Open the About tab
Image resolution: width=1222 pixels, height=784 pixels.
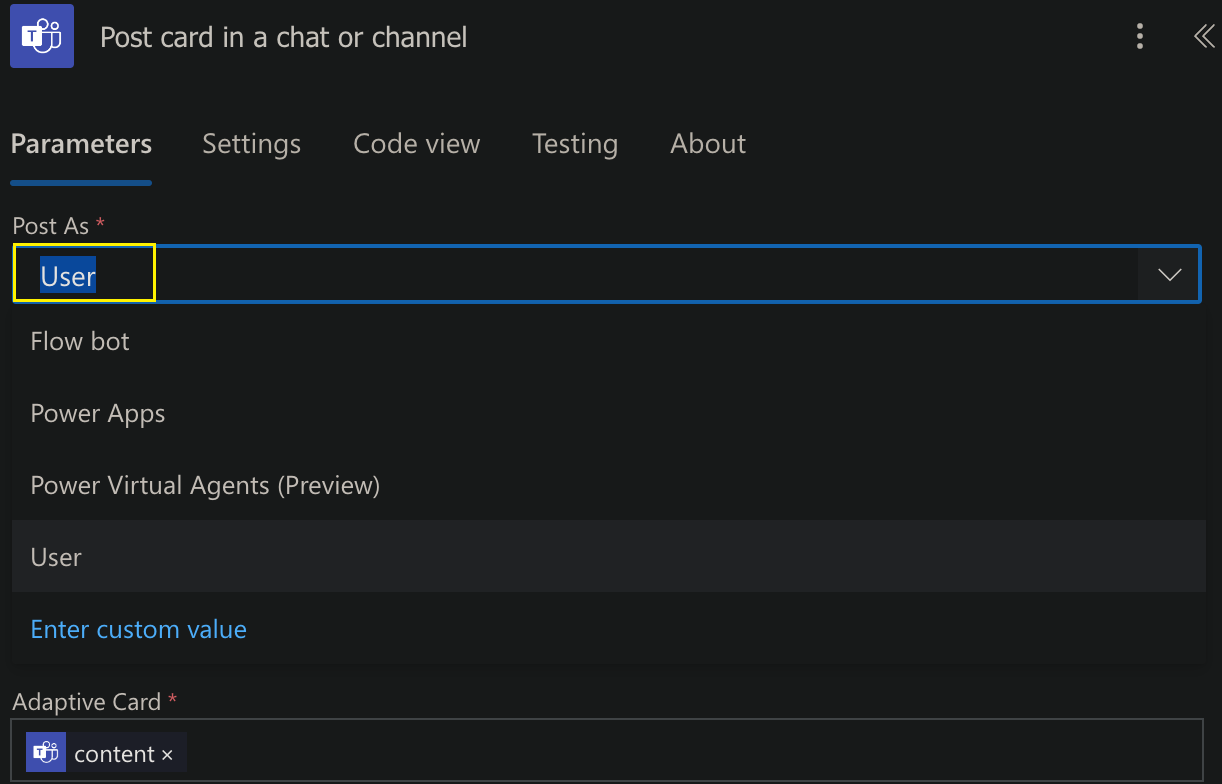(x=708, y=144)
